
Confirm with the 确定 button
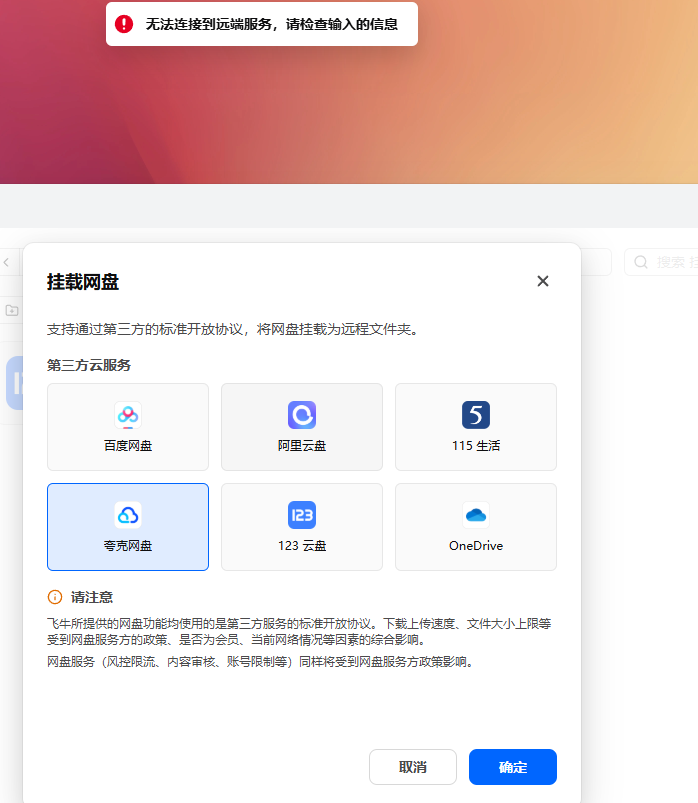[513, 767]
